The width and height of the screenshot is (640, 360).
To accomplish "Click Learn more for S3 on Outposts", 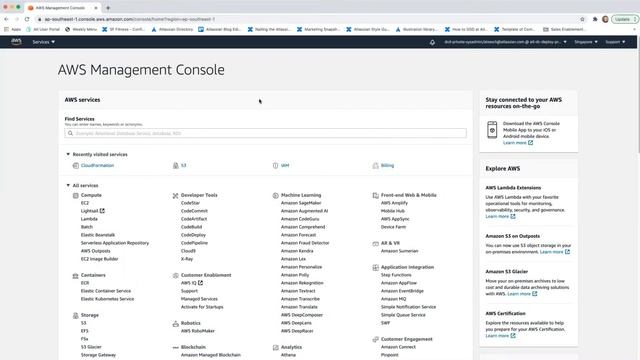I will (x=555, y=252).
